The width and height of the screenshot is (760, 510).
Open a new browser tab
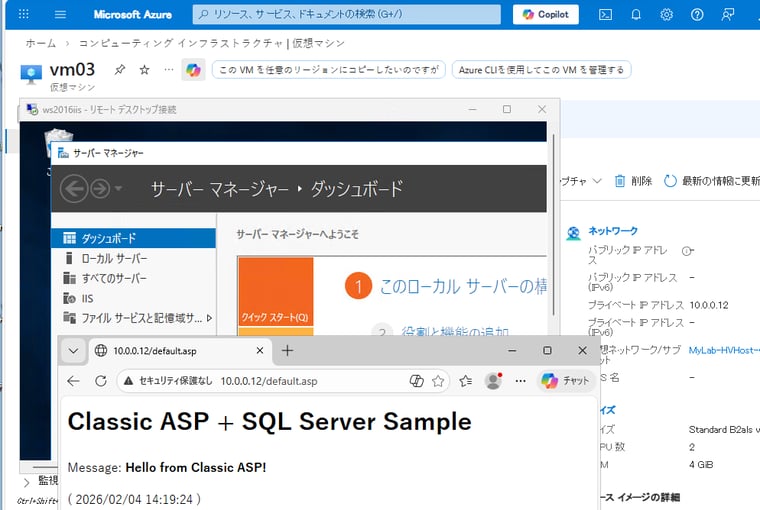287,350
